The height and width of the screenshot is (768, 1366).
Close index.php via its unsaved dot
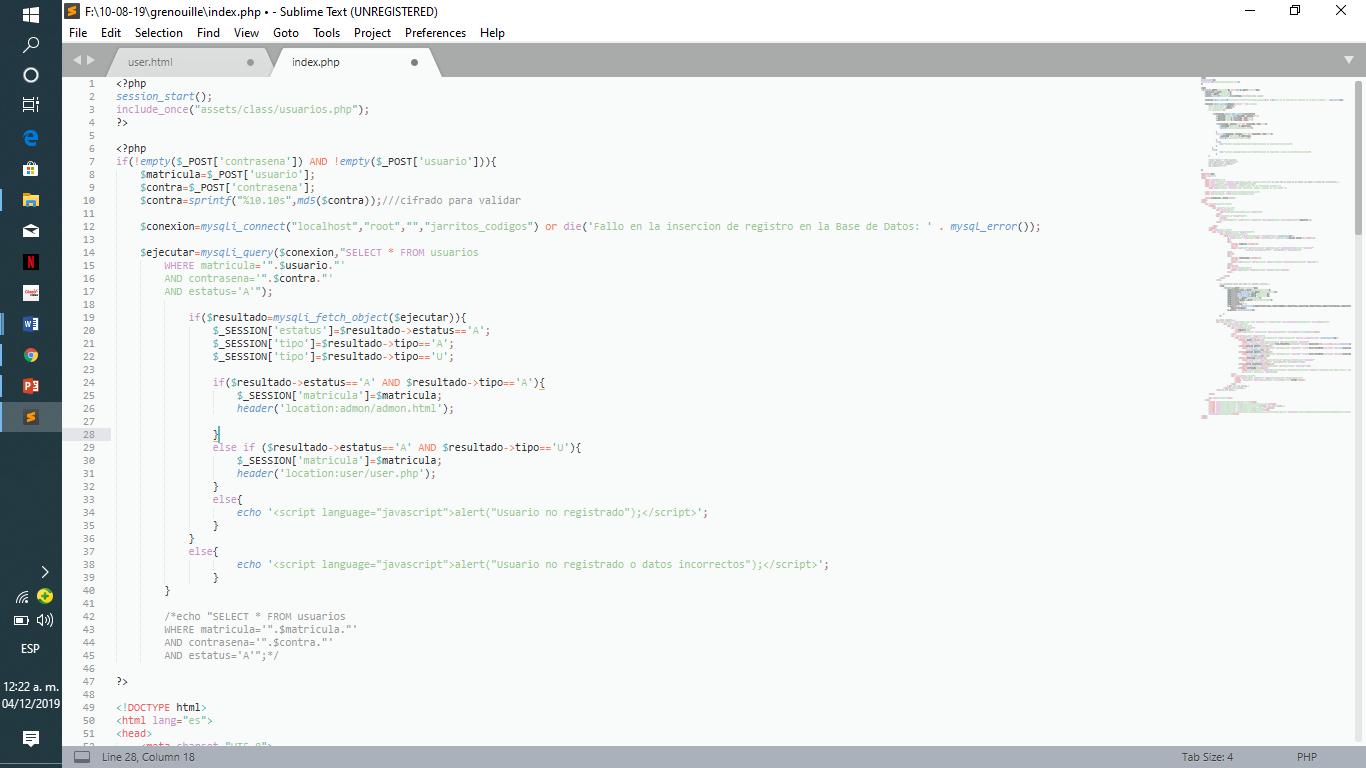point(414,62)
